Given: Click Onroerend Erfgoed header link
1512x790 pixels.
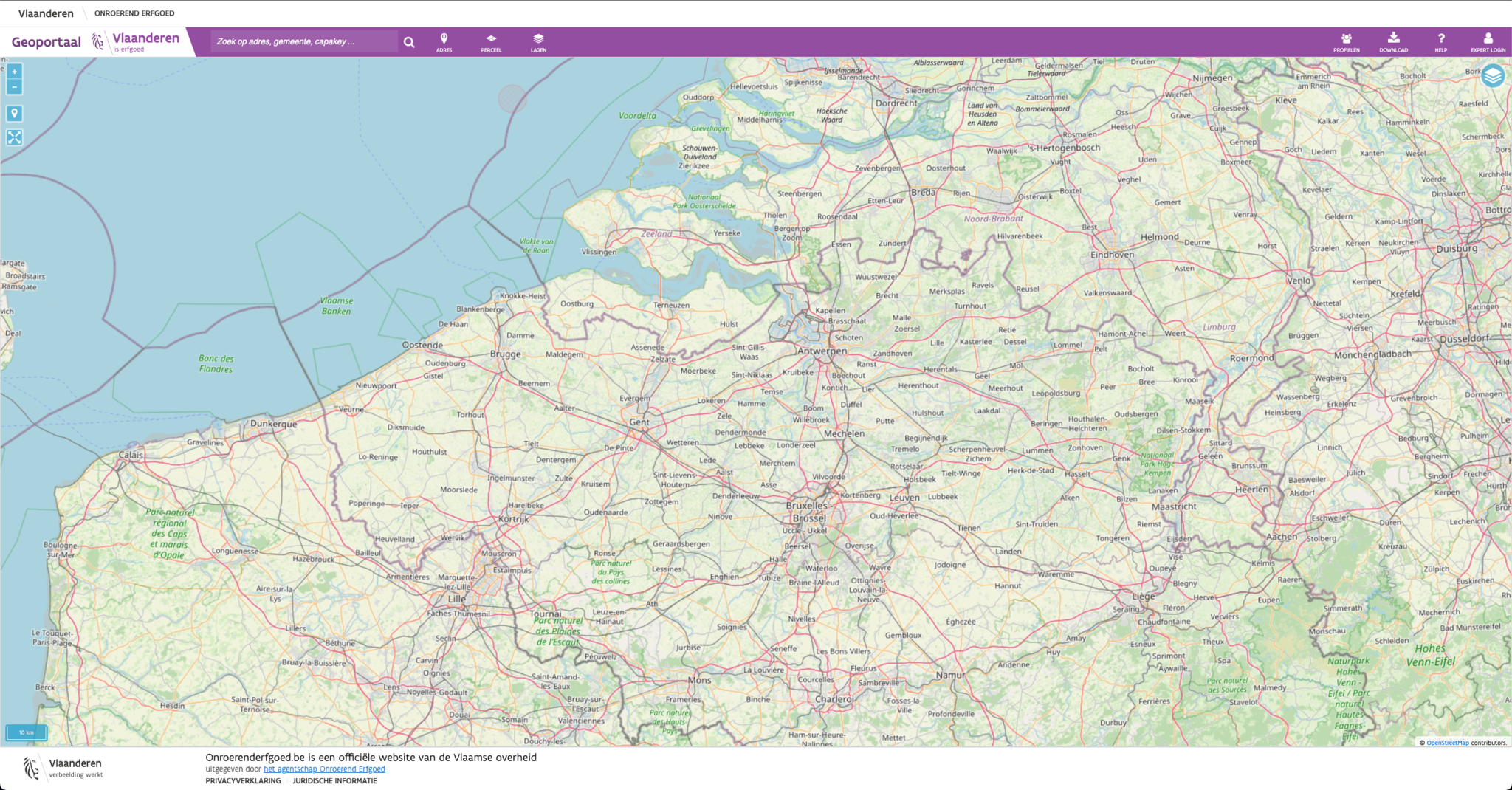Looking at the screenshot, I should pyautogui.click(x=134, y=13).
